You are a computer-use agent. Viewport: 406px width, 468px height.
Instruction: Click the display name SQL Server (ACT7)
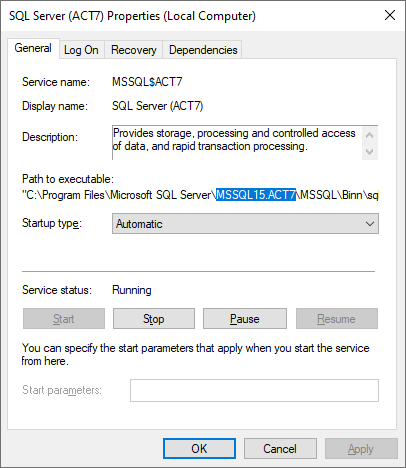157,106
